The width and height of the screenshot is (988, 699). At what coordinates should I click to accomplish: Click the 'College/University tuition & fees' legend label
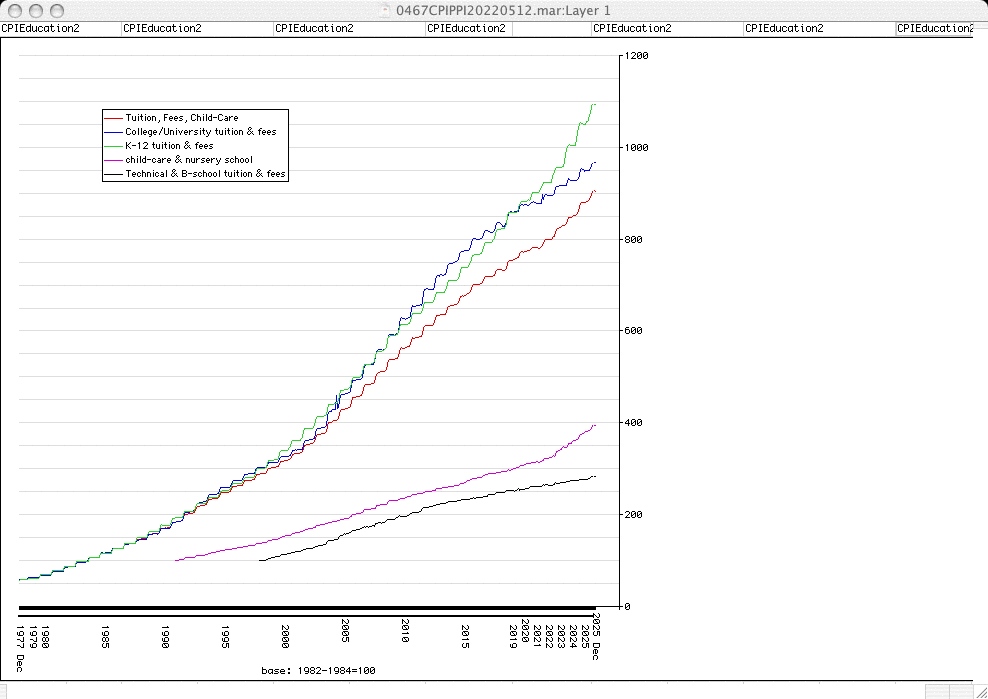tap(200, 132)
